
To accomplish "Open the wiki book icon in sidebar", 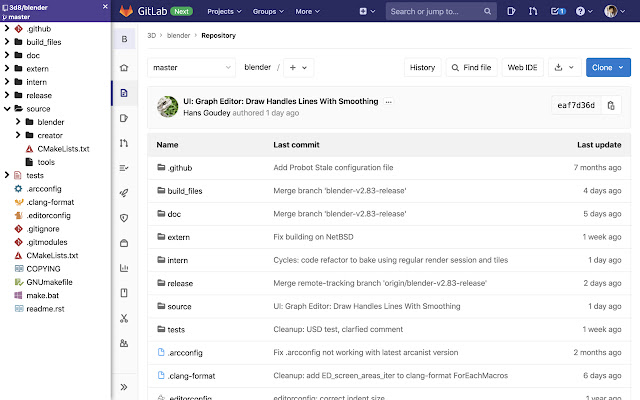I will [124, 293].
